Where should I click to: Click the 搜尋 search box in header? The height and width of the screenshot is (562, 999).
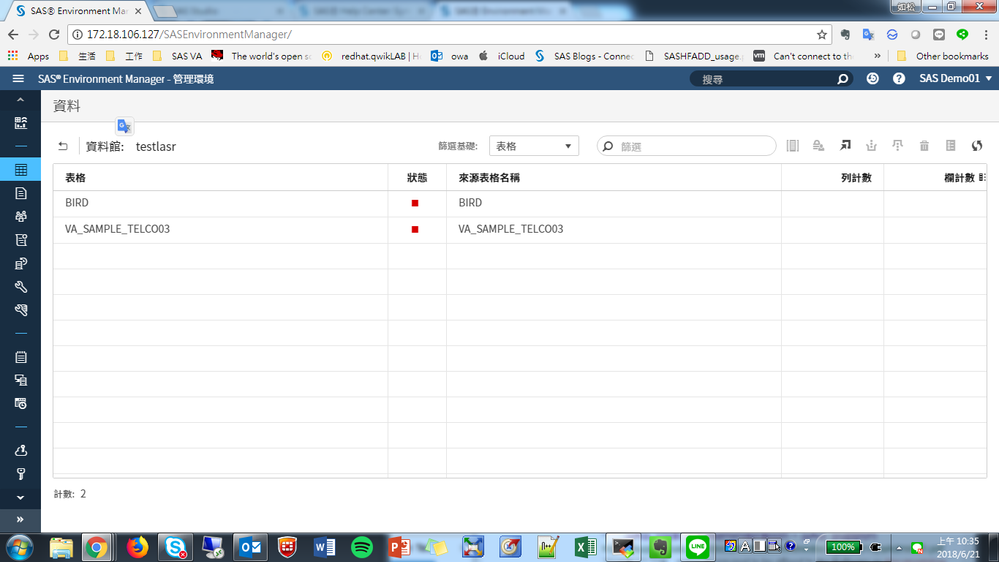coord(772,79)
